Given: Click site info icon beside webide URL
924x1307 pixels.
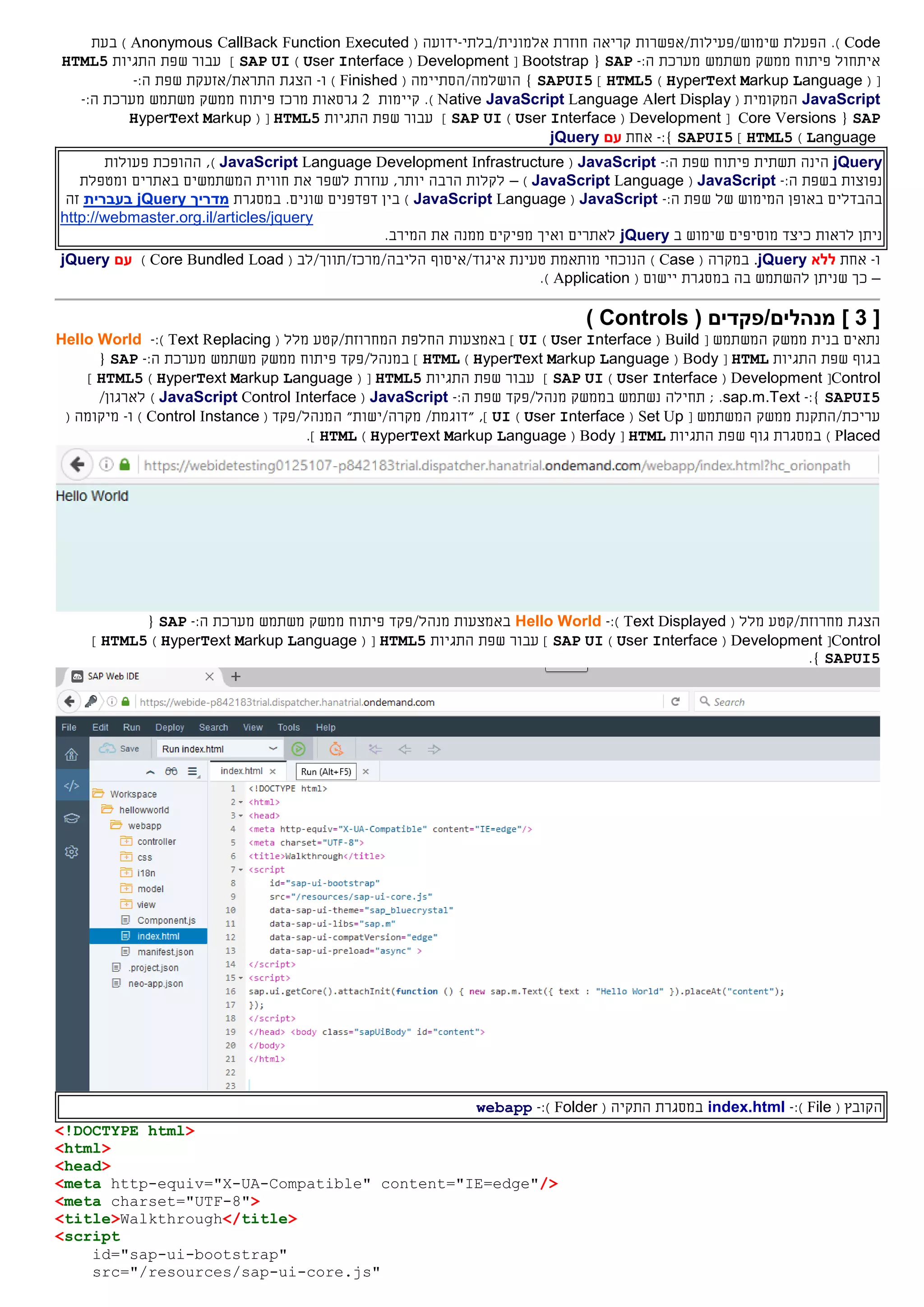Looking at the screenshot, I should click(x=112, y=701).
